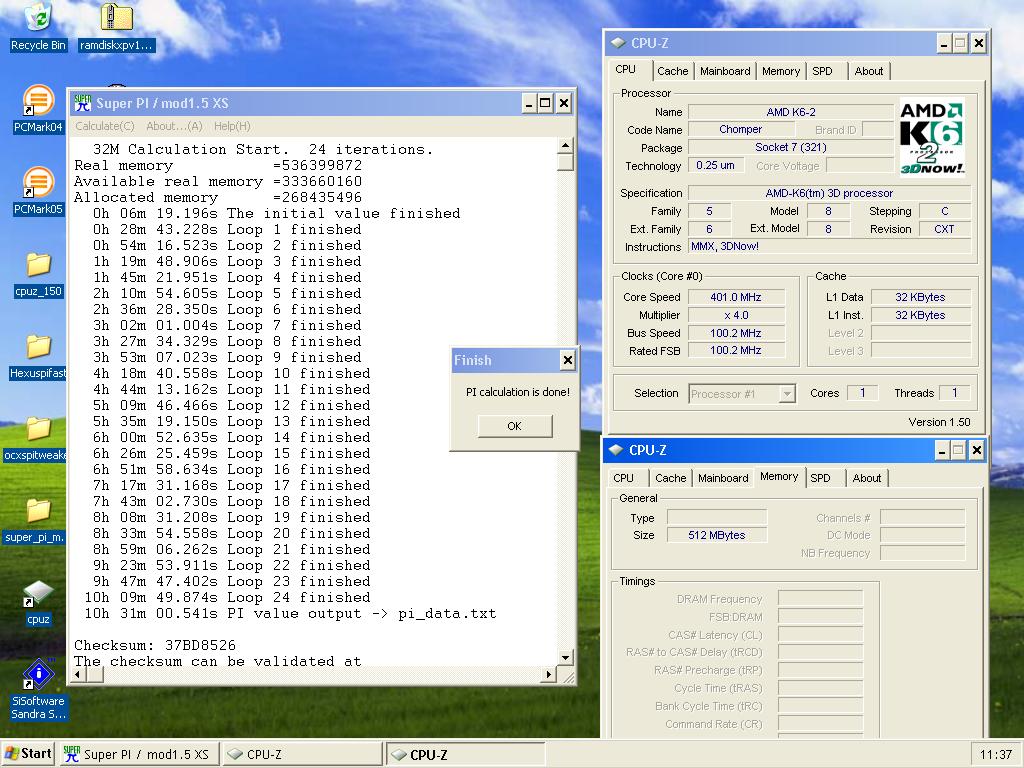Switch to SPD tab in top CPU-Z window
The width and height of the screenshot is (1024, 768).
[822, 71]
